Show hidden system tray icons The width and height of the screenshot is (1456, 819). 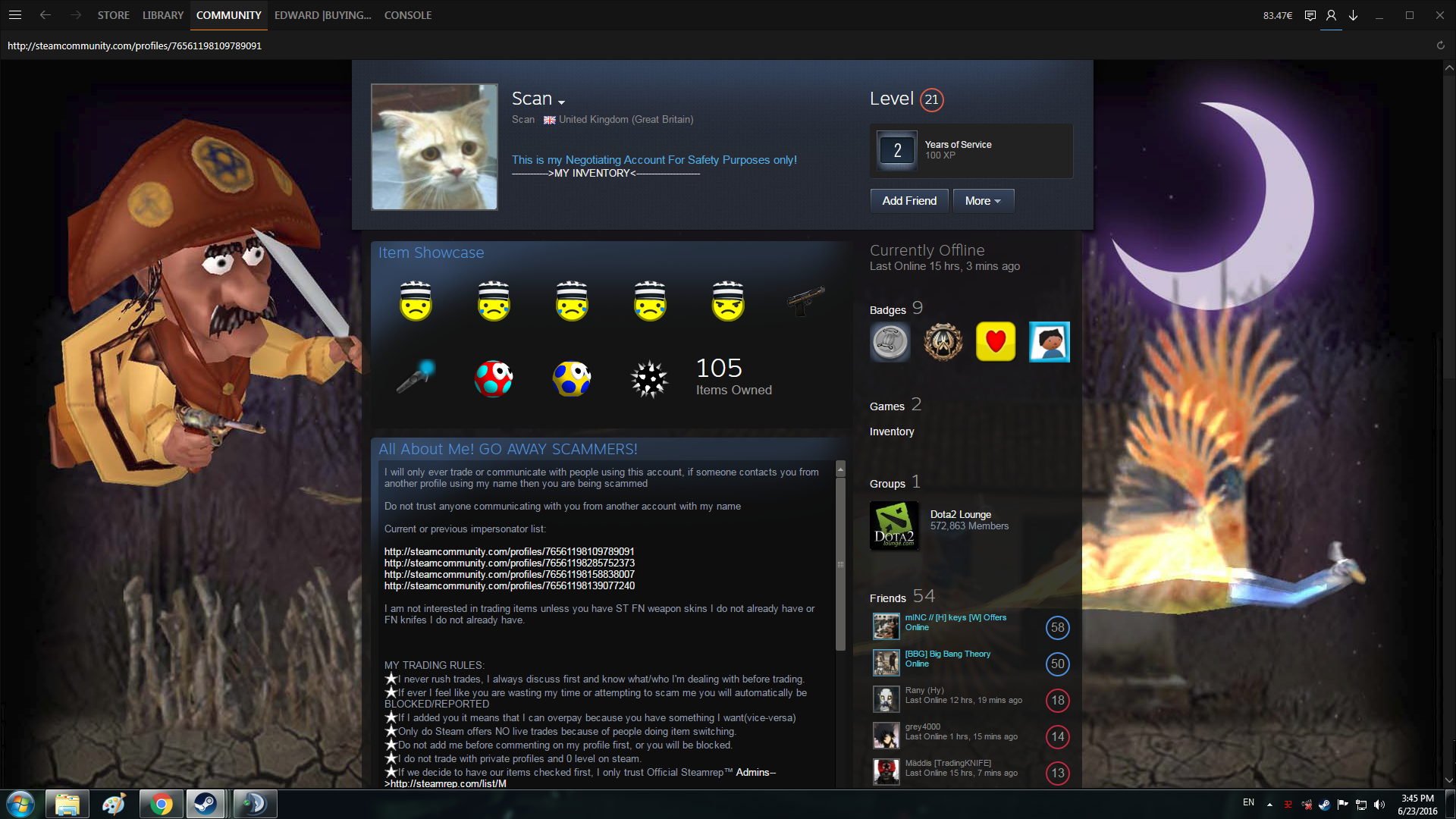pos(1269,804)
